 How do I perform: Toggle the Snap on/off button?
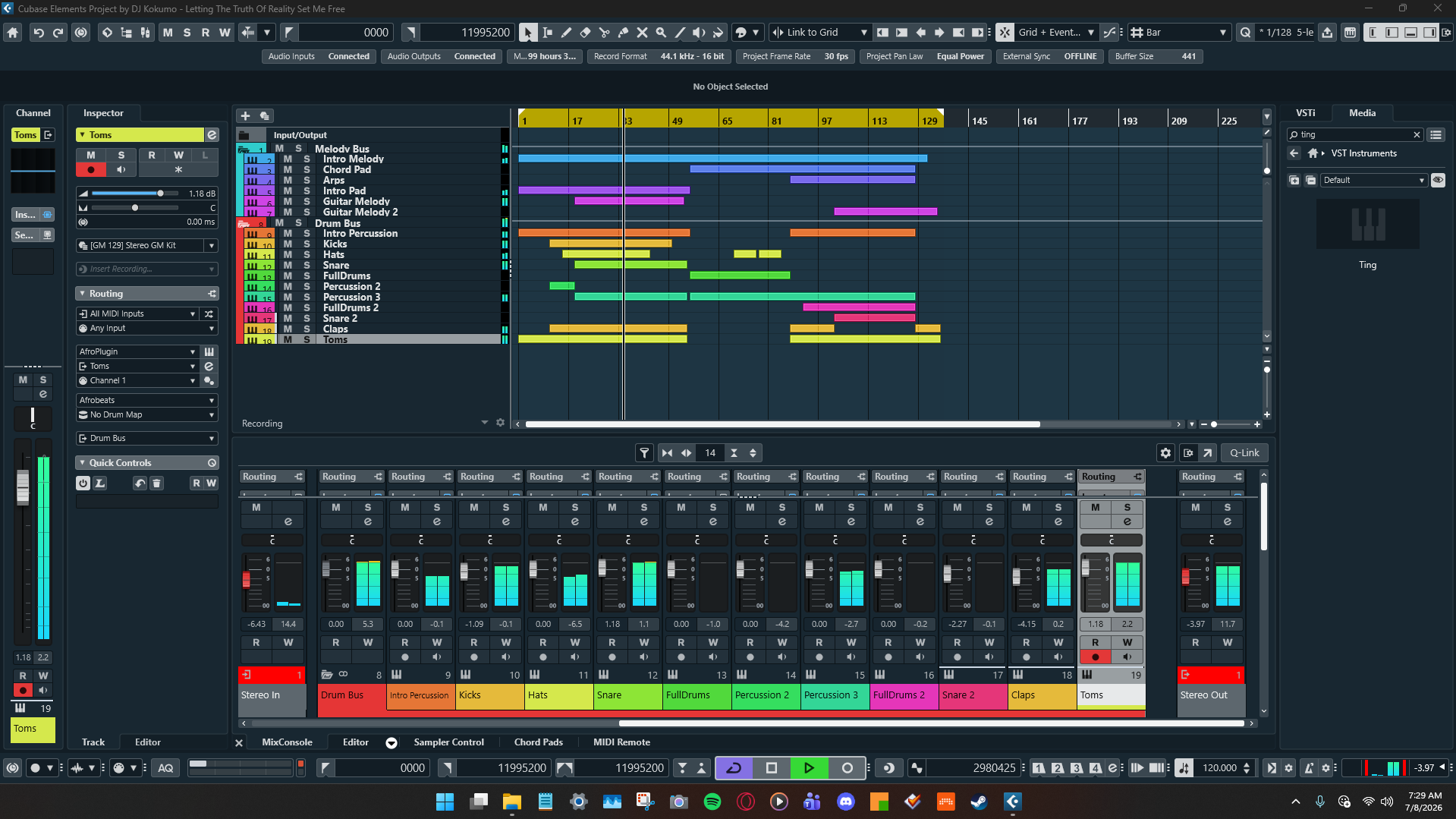tap(1005, 33)
